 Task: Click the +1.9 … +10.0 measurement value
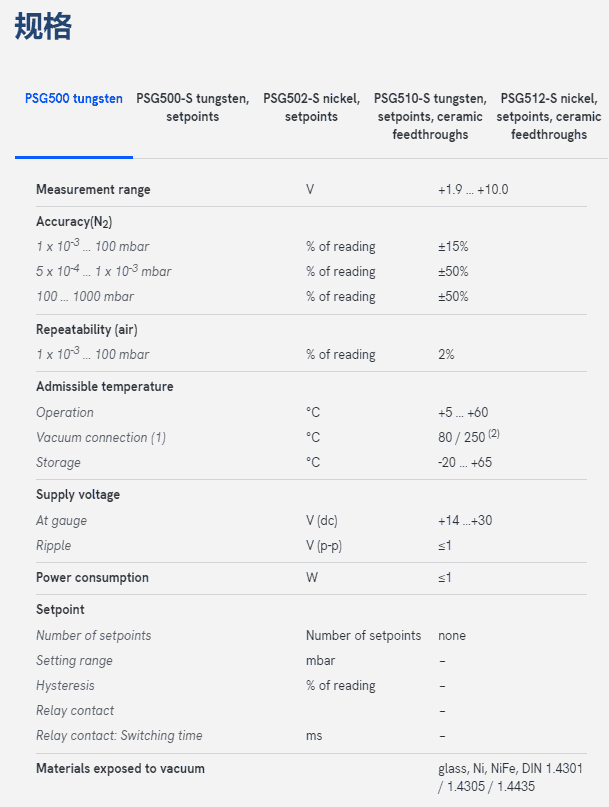[x=473, y=189]
